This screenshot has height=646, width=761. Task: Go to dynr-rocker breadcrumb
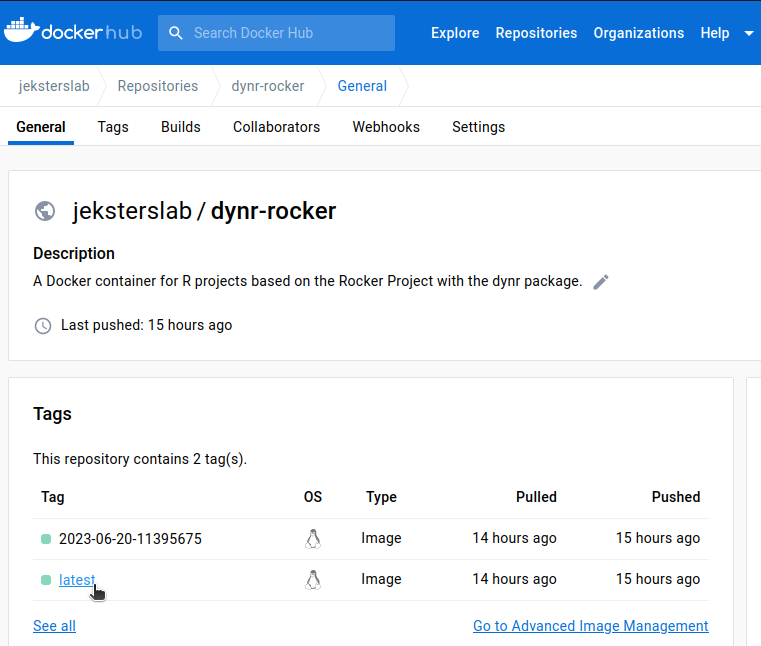coord(268,86)
